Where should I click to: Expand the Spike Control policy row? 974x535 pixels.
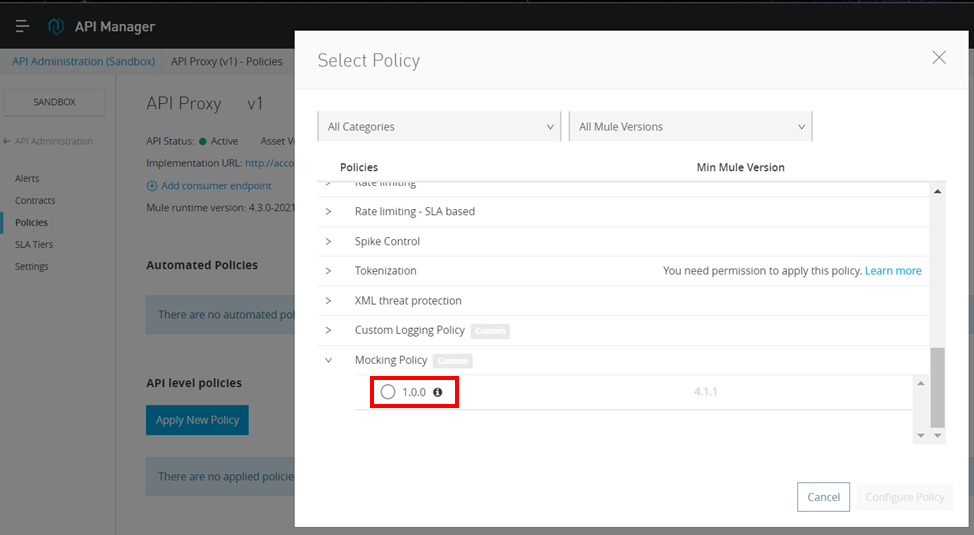pos(328,242)
